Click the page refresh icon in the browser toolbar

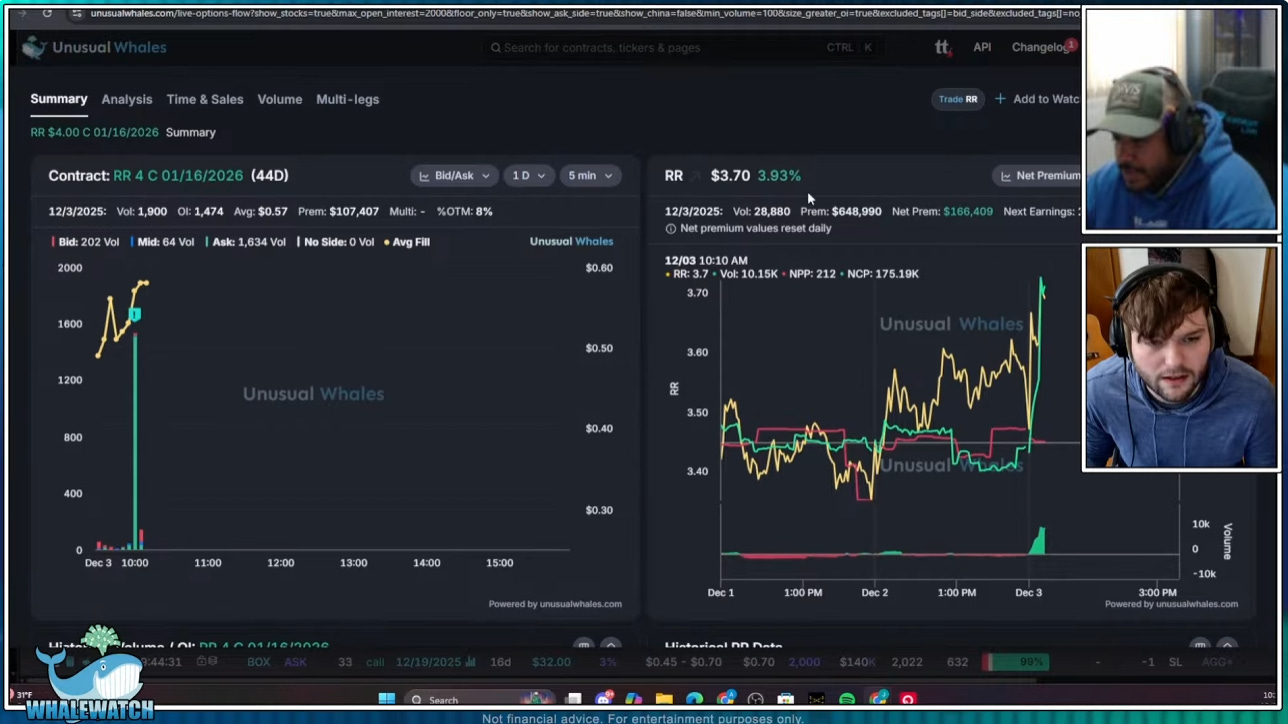47,14
